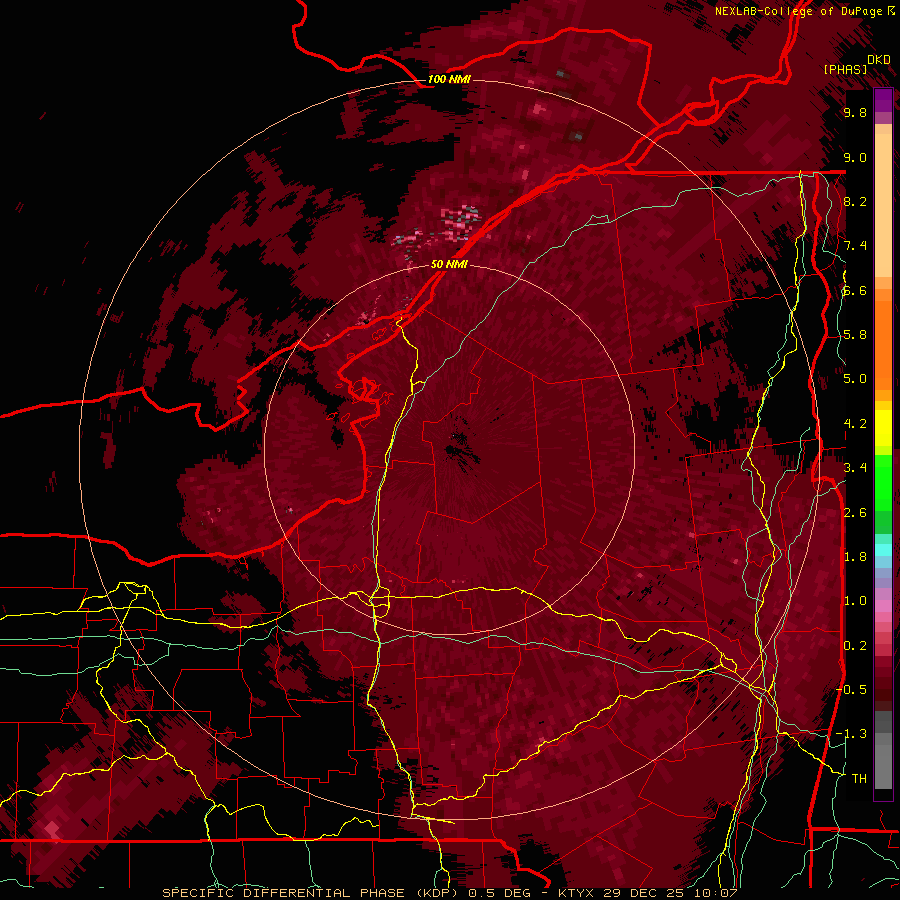
Task: Select the "DKD" legend unit label
Action: 878,60
